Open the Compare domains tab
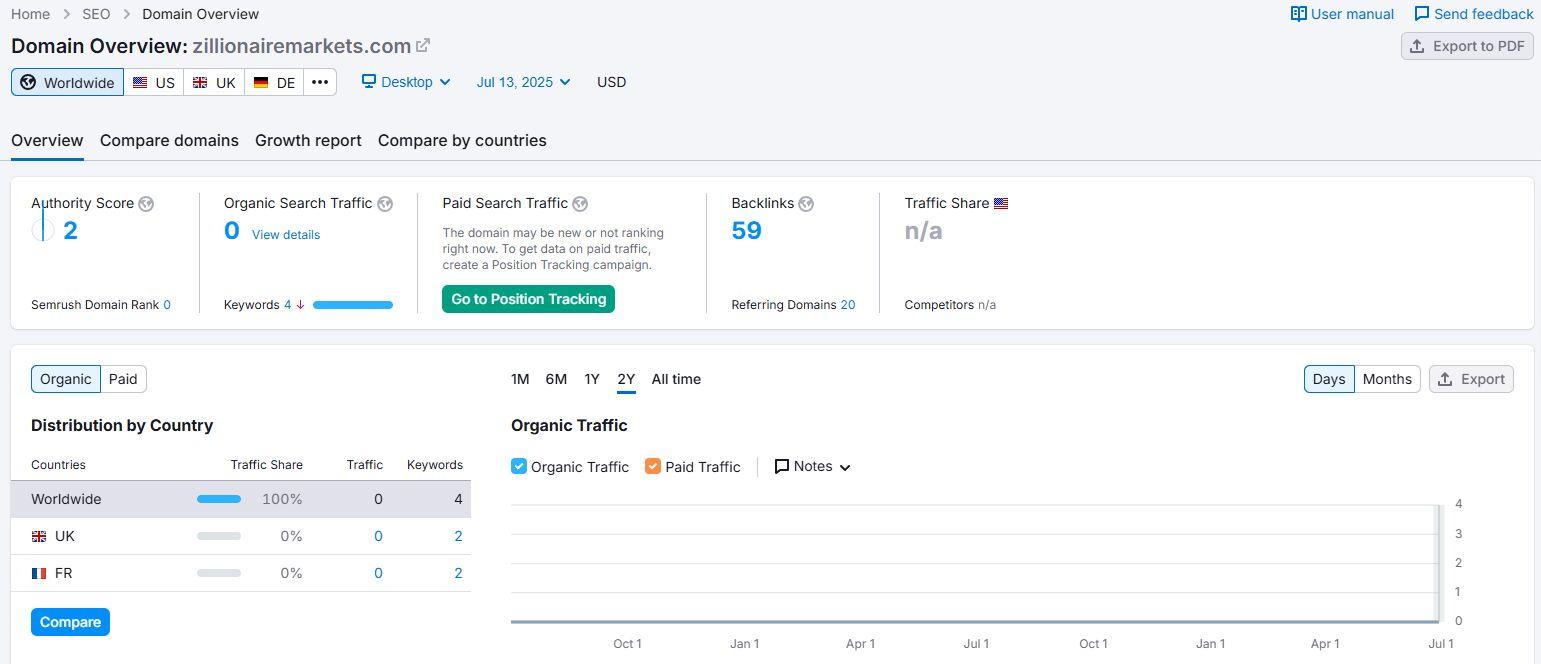 (169, 140)
